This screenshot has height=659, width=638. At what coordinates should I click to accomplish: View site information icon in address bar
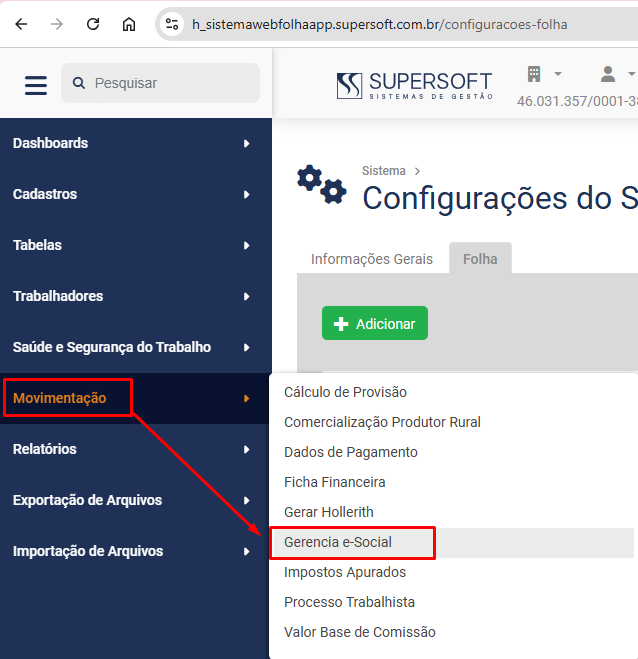[x=171, y=24]
